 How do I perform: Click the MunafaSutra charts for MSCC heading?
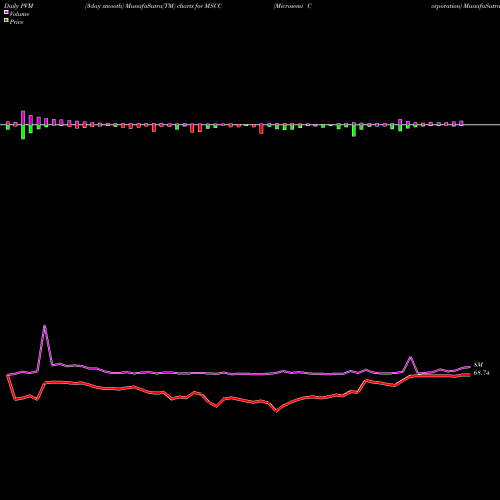tap(153, 6)
